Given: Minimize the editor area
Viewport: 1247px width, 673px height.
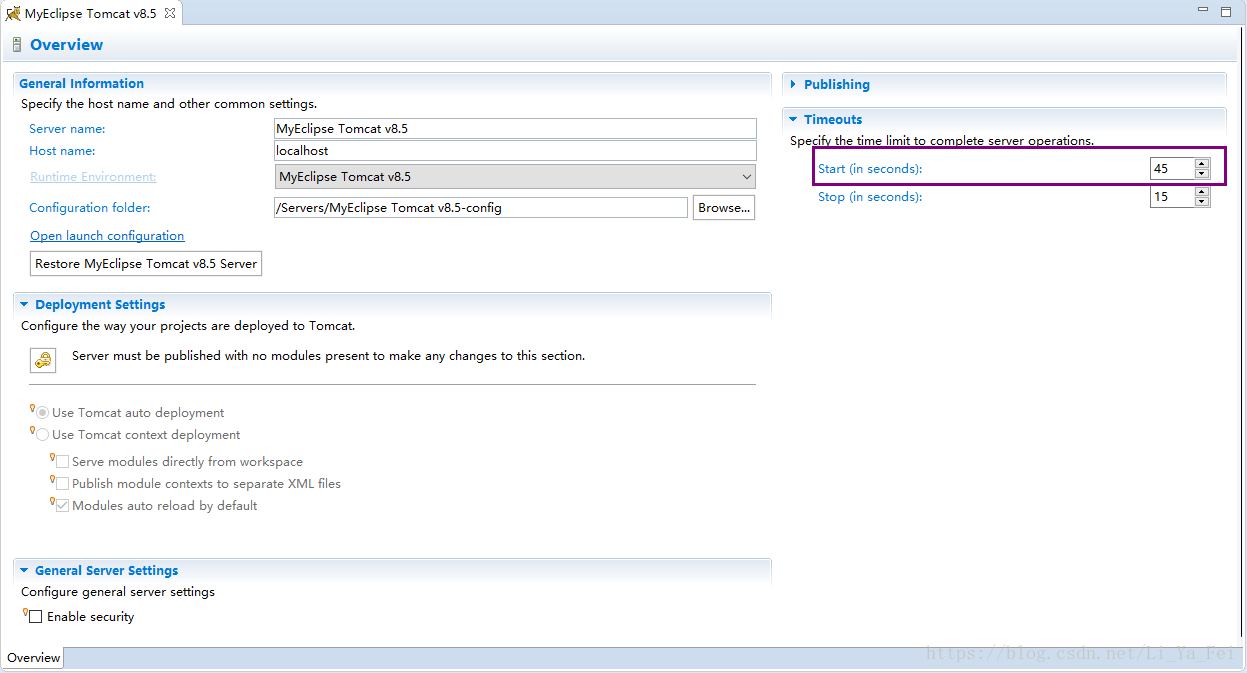Looking at the screenshot, I should point(1203,10).
